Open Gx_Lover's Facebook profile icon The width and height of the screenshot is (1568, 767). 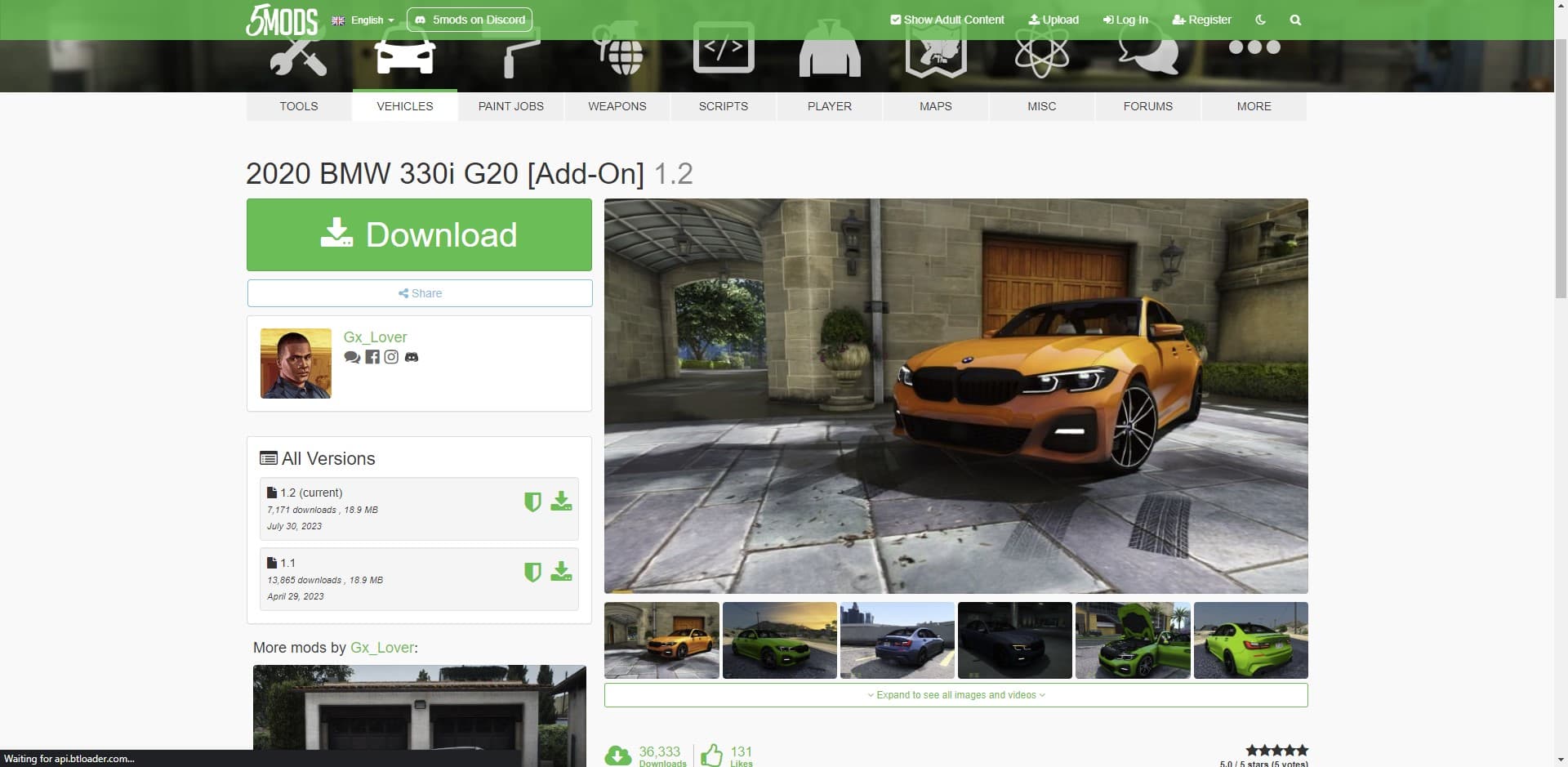pos(372,357)
